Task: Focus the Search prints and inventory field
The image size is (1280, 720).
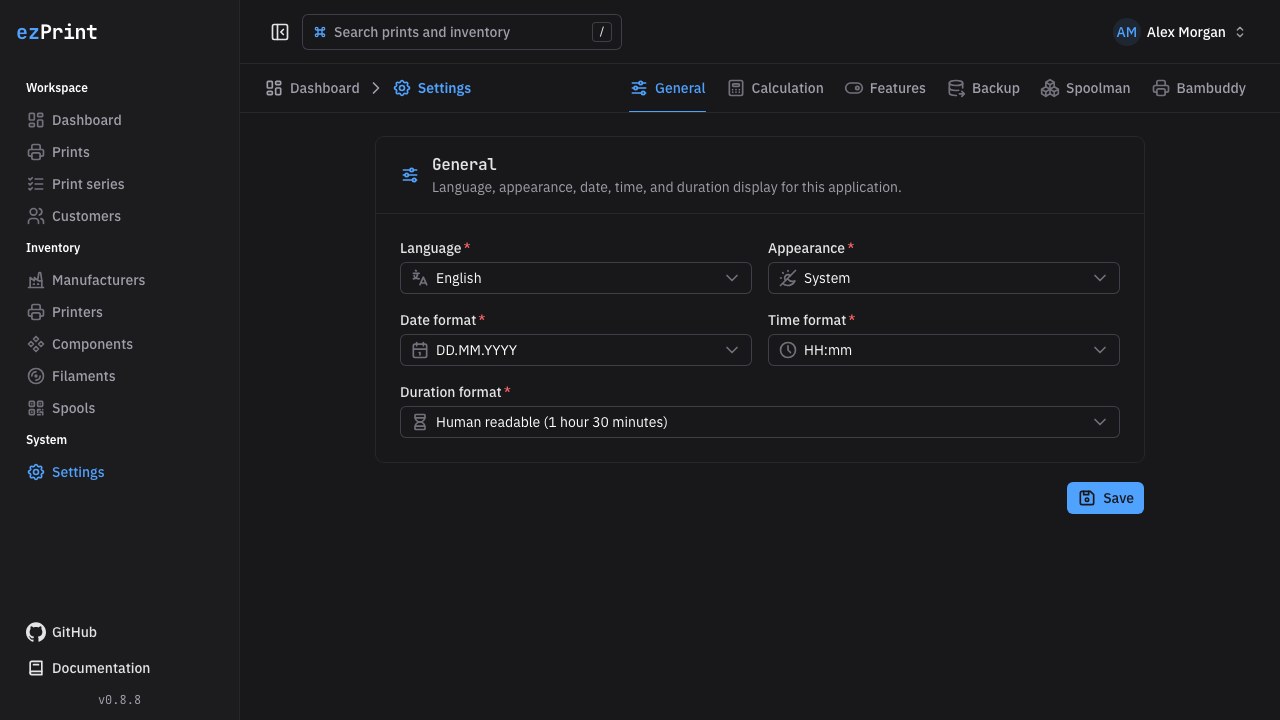Action: (461, 32)
